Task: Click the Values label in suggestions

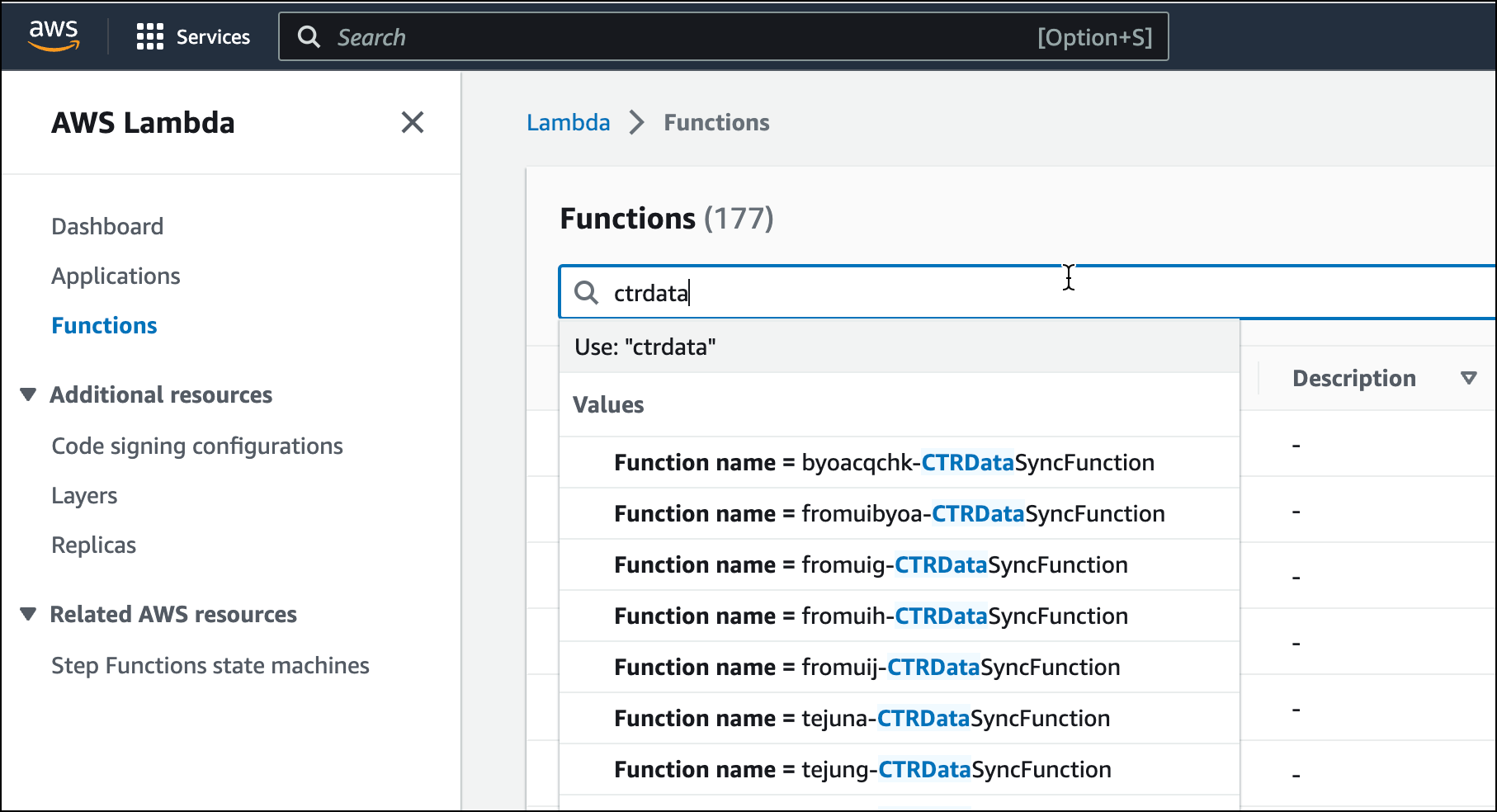Action: point(608,404)
